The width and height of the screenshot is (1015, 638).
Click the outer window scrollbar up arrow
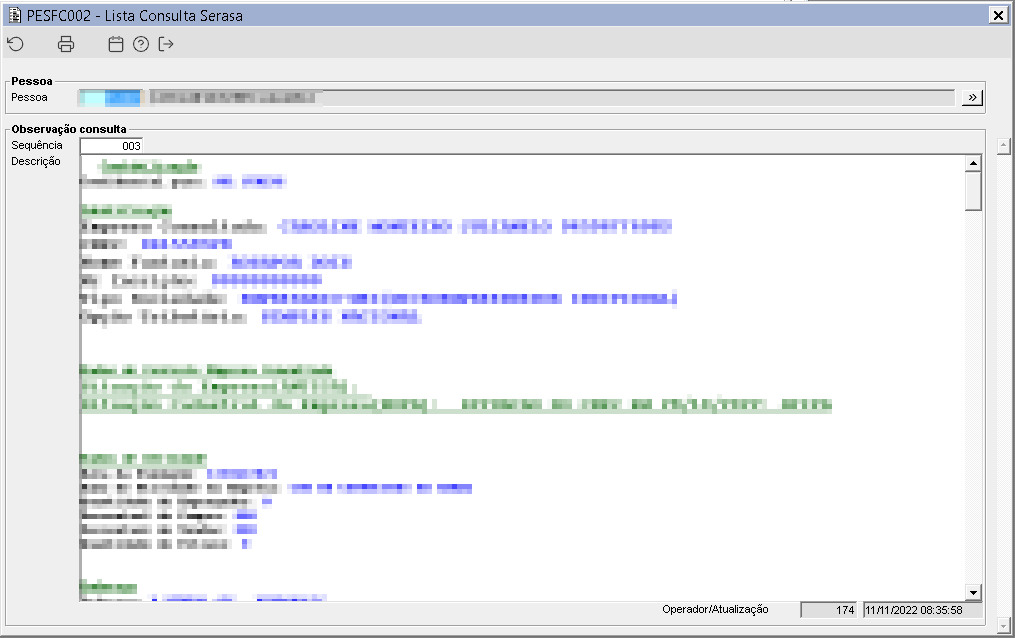[x=1003, y=146]
